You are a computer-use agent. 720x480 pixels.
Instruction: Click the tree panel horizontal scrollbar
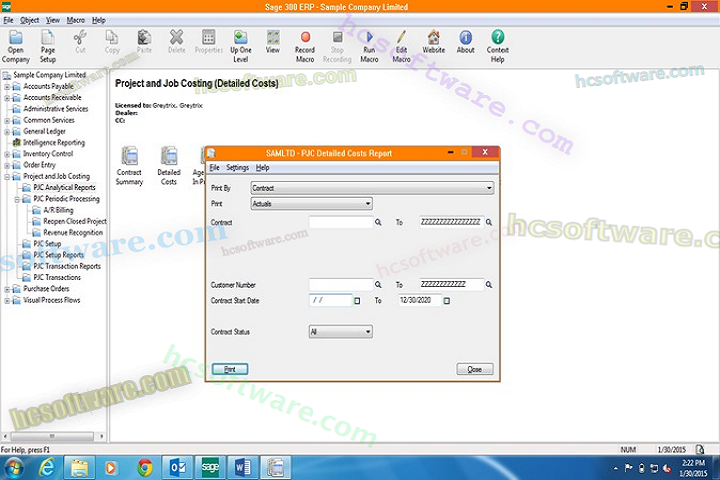(x=52, y=436)
